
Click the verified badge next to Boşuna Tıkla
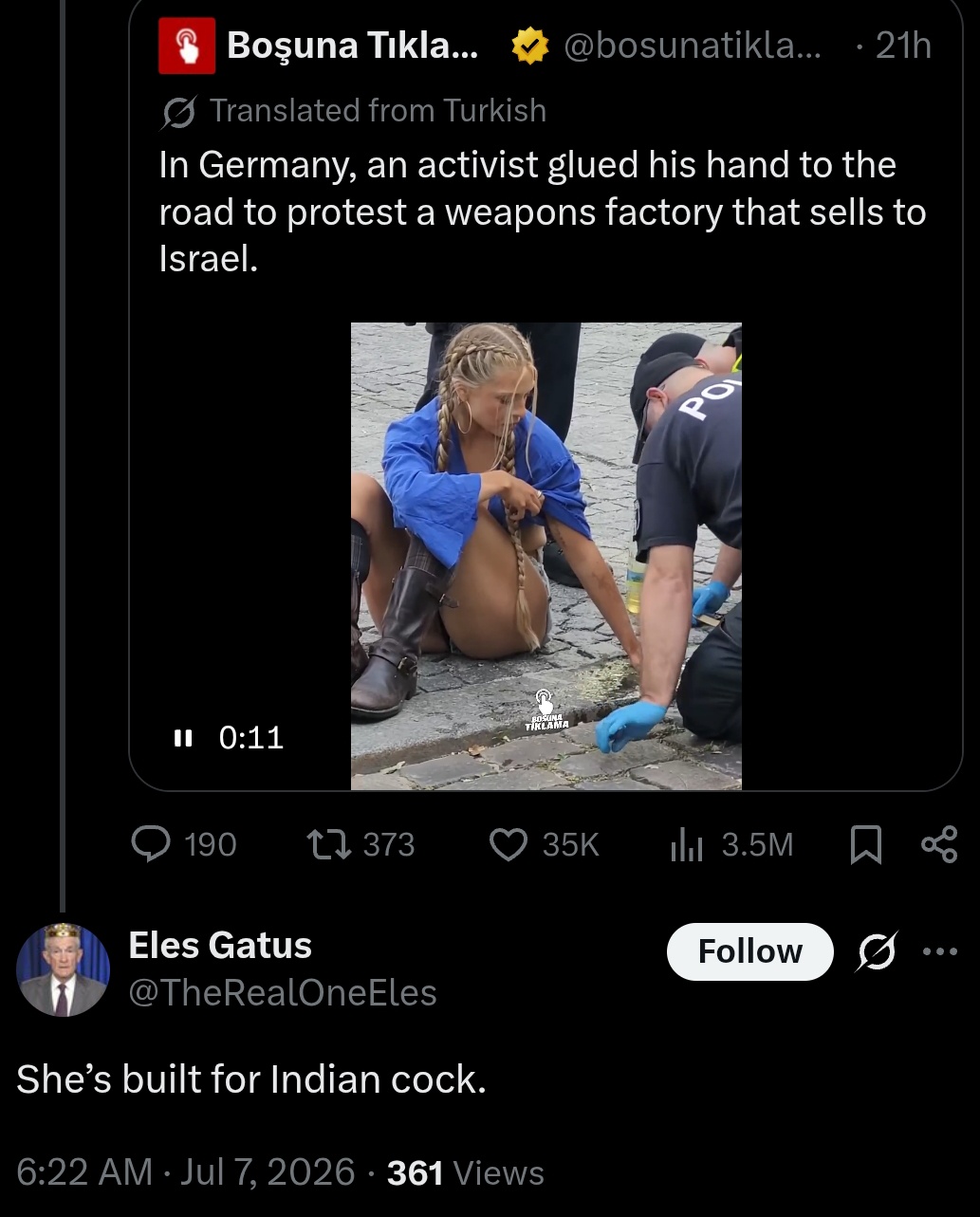(x=529, y=46)
